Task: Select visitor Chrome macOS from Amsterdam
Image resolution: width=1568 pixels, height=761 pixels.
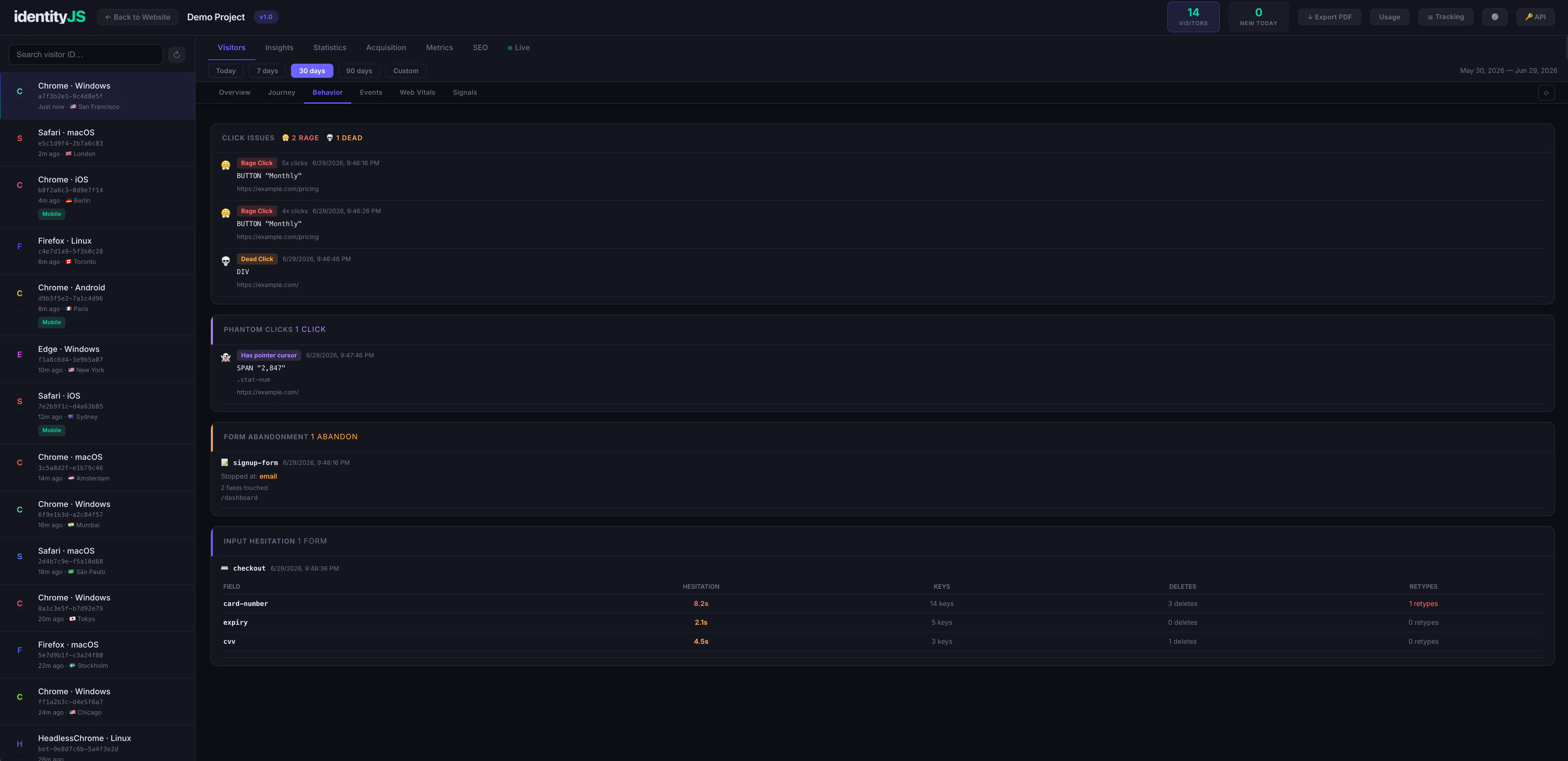Action: 98,468
